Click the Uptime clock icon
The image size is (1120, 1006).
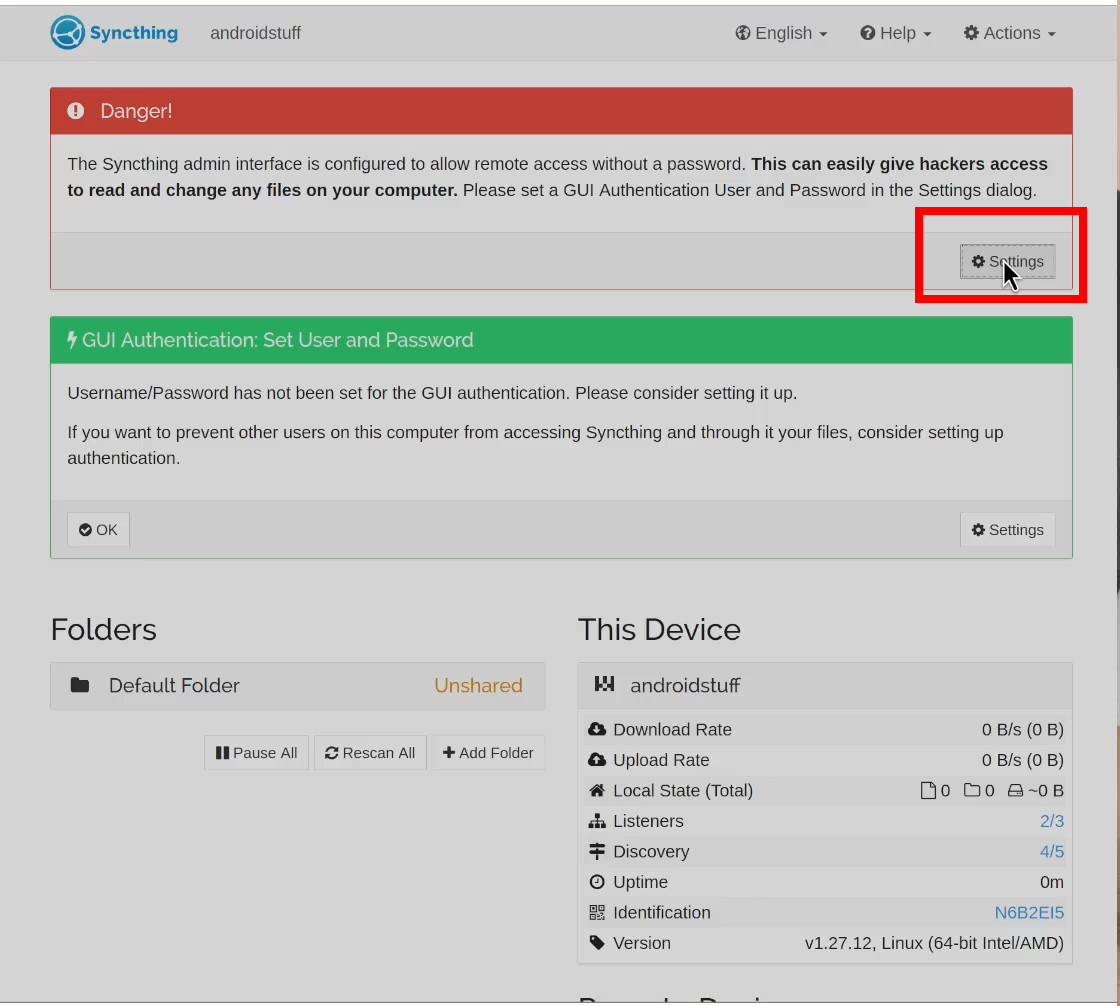[x=597, y=882]
